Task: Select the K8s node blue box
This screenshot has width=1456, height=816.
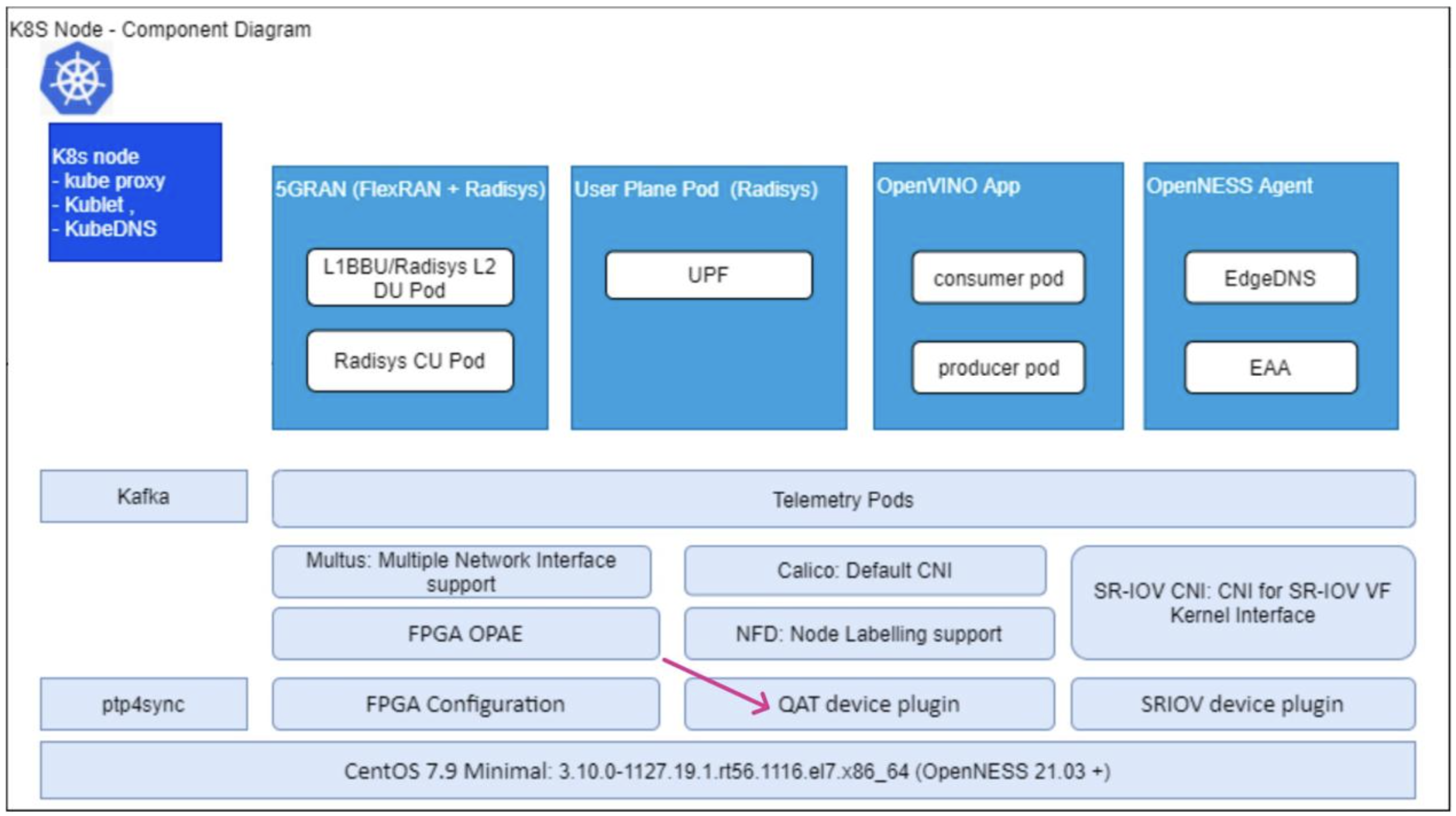Action: click(135, 192)
